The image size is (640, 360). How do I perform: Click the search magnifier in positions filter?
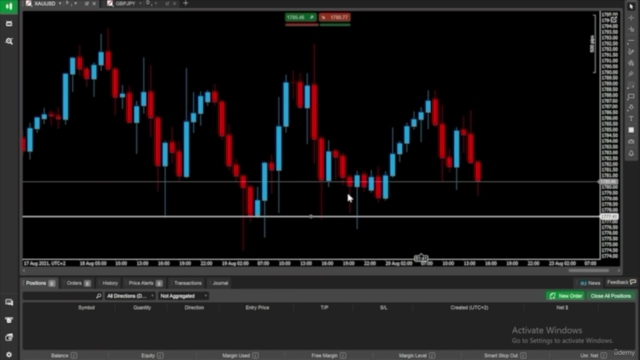click(x=98, y=296)
